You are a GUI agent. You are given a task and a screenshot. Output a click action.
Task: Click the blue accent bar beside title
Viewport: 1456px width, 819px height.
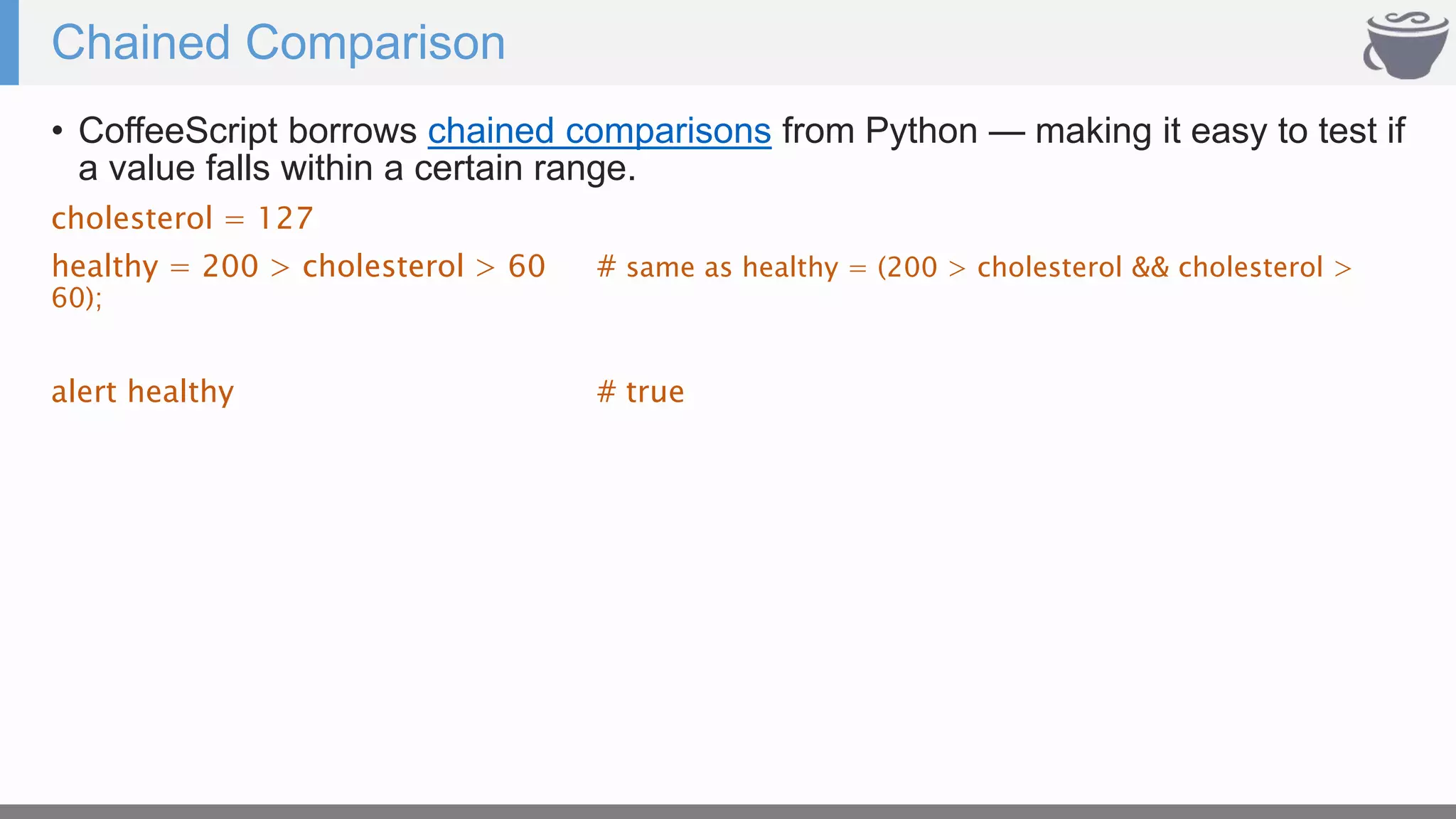coord(9,43)
